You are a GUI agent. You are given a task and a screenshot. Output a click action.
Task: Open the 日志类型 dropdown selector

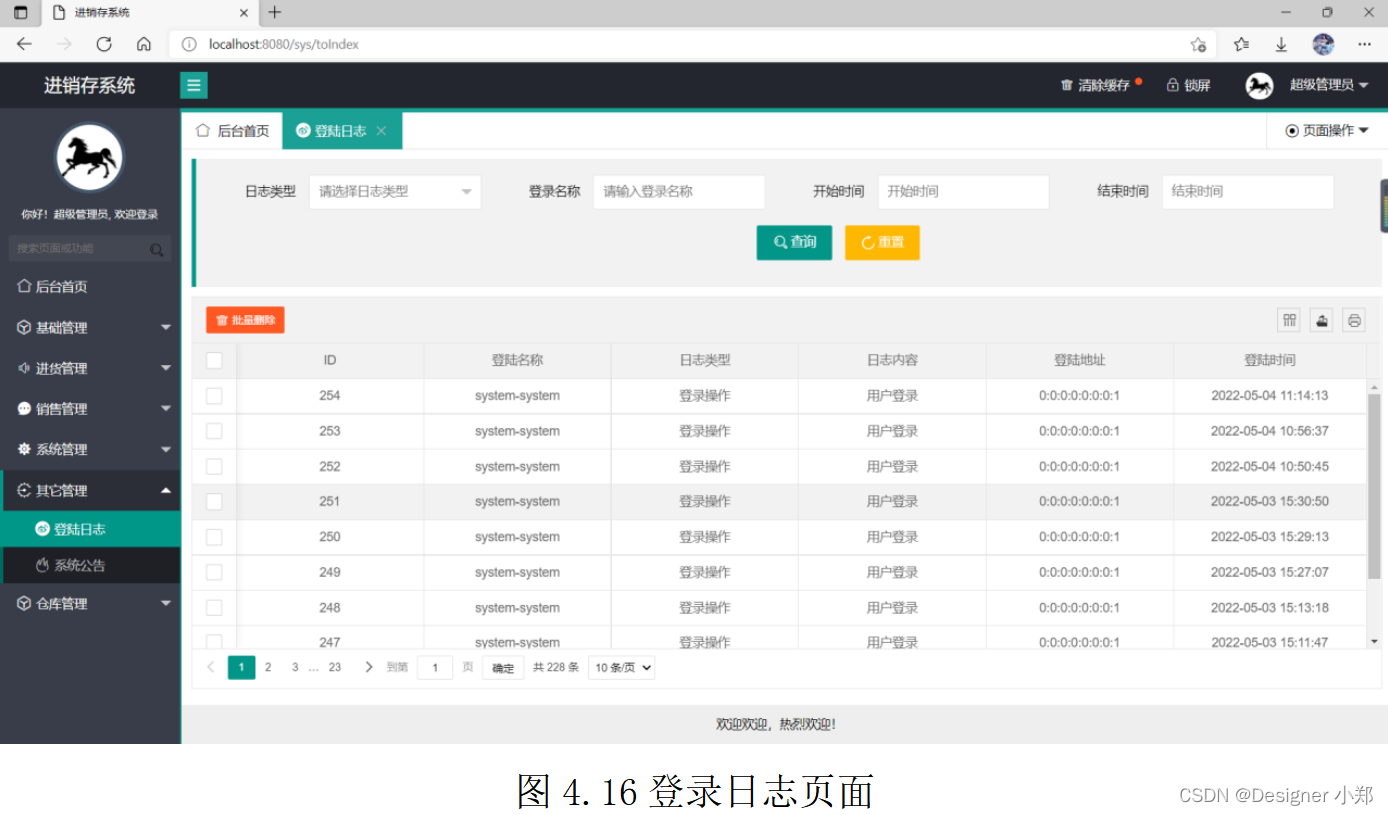click(x=395, y=192)
